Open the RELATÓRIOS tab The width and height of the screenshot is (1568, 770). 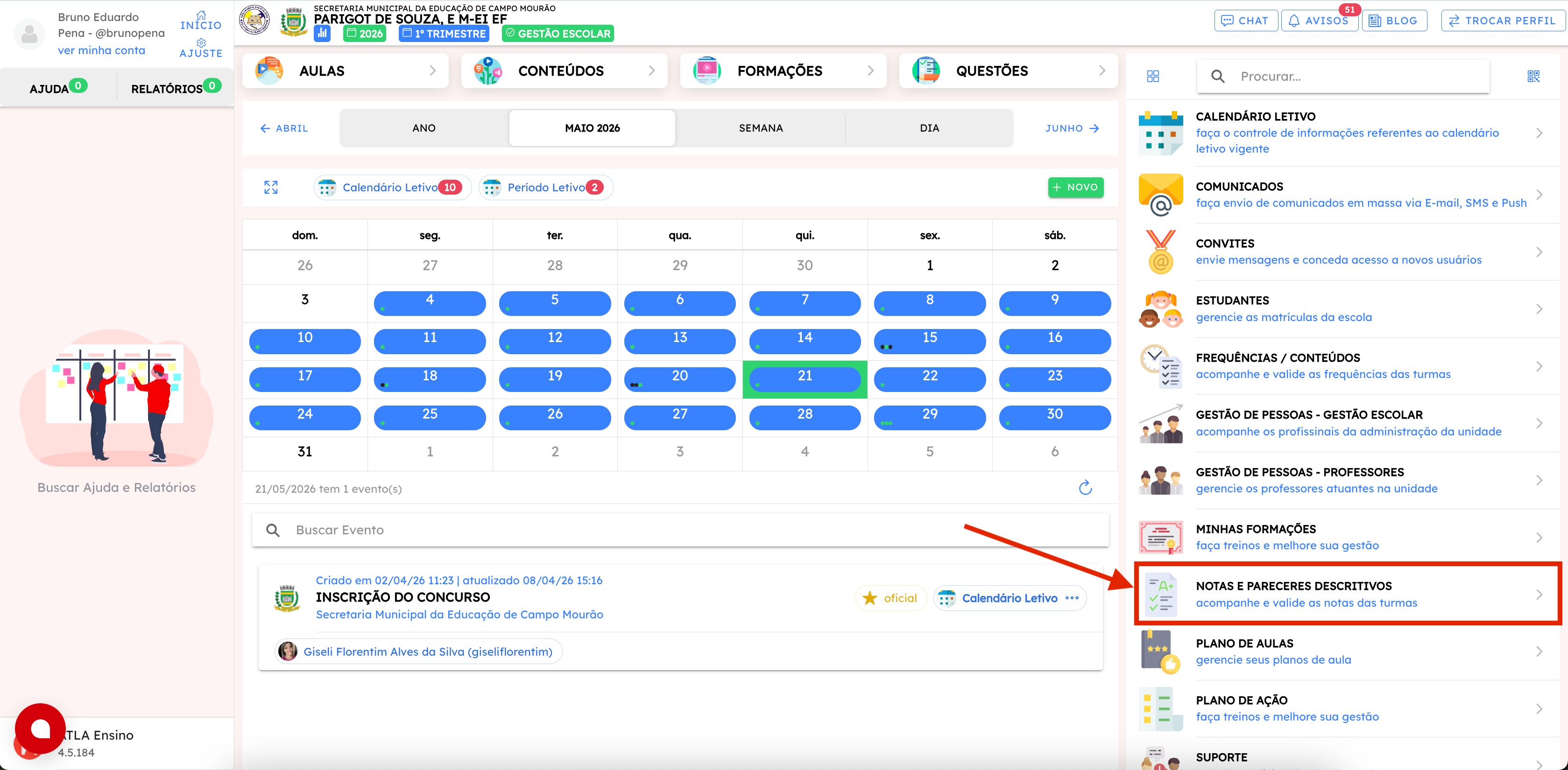[x=175, y=88]
